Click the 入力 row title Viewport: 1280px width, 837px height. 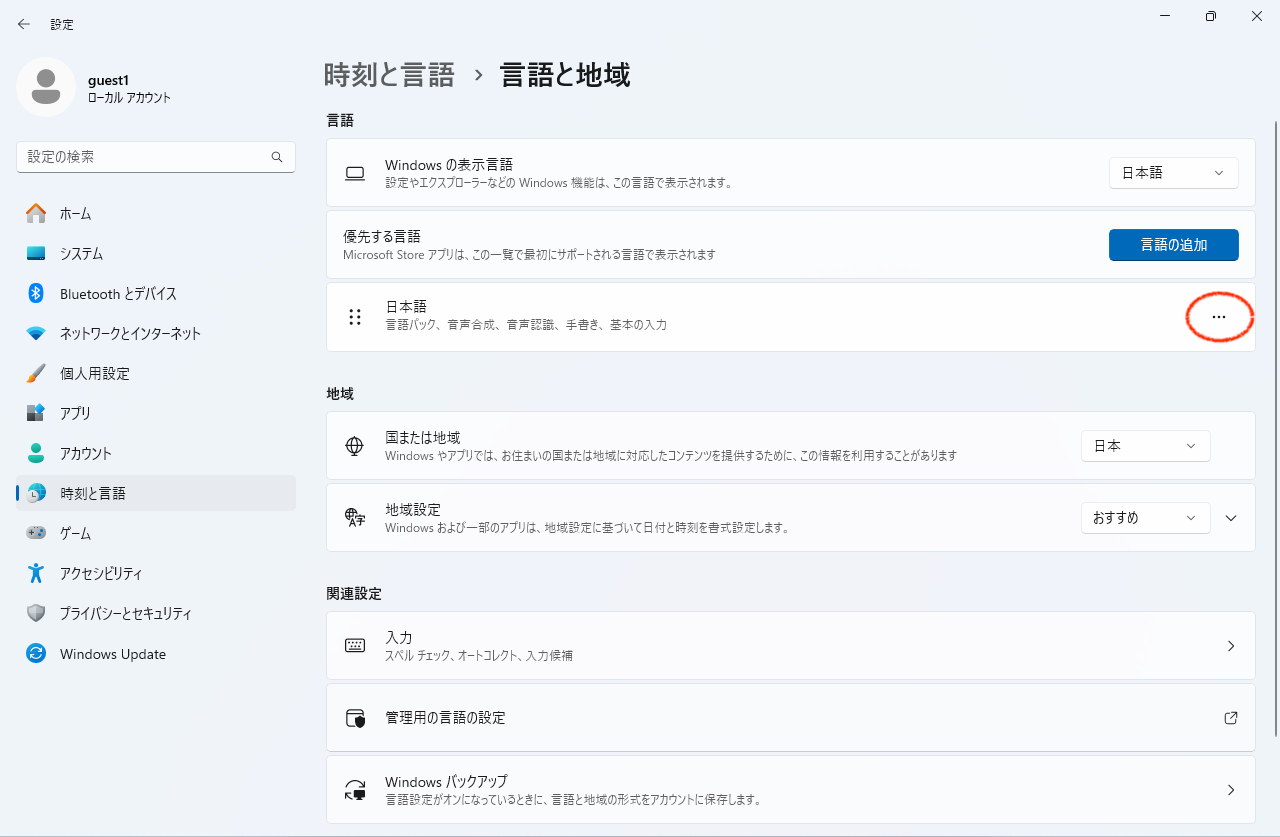tap(399, 637)
